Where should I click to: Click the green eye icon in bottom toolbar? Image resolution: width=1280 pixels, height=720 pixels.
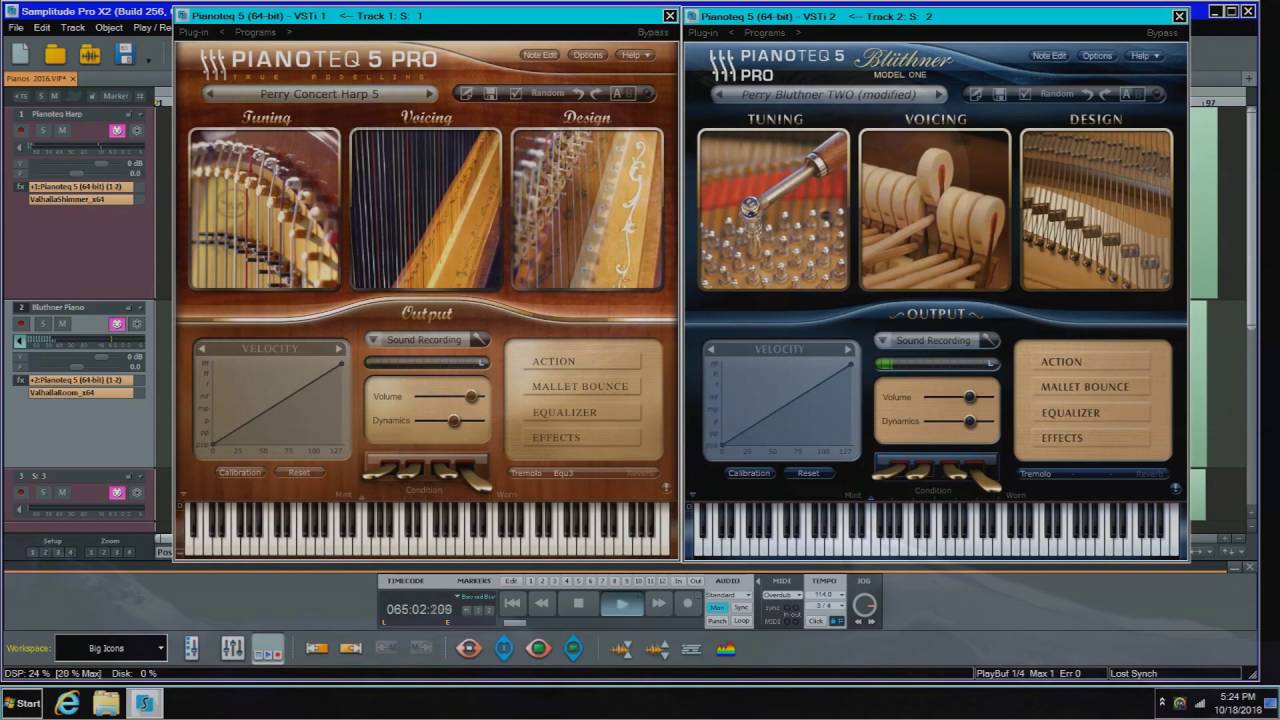point(538,649)
